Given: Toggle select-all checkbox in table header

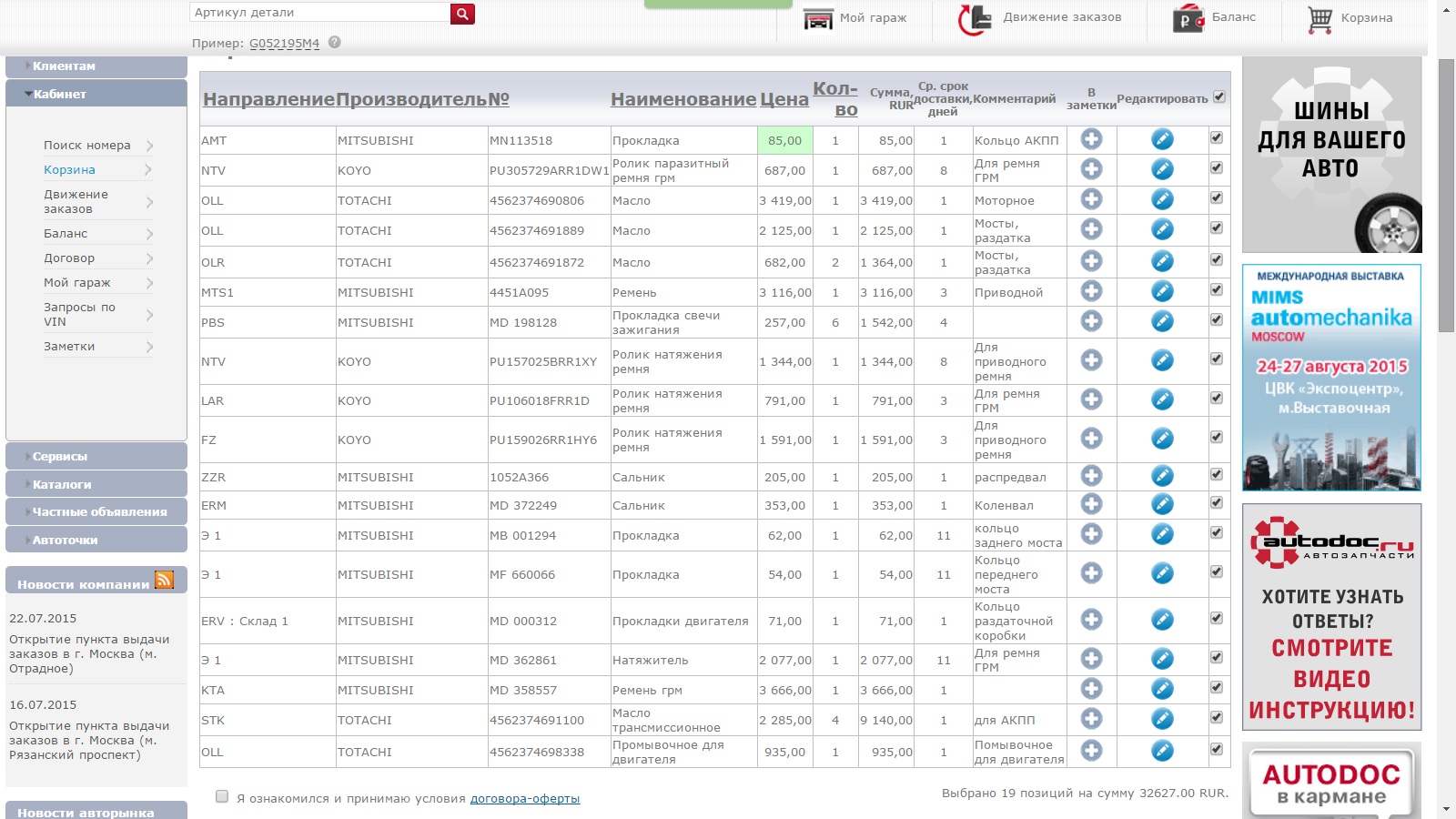Looking at the screenshot, I should coord(1219,96).
